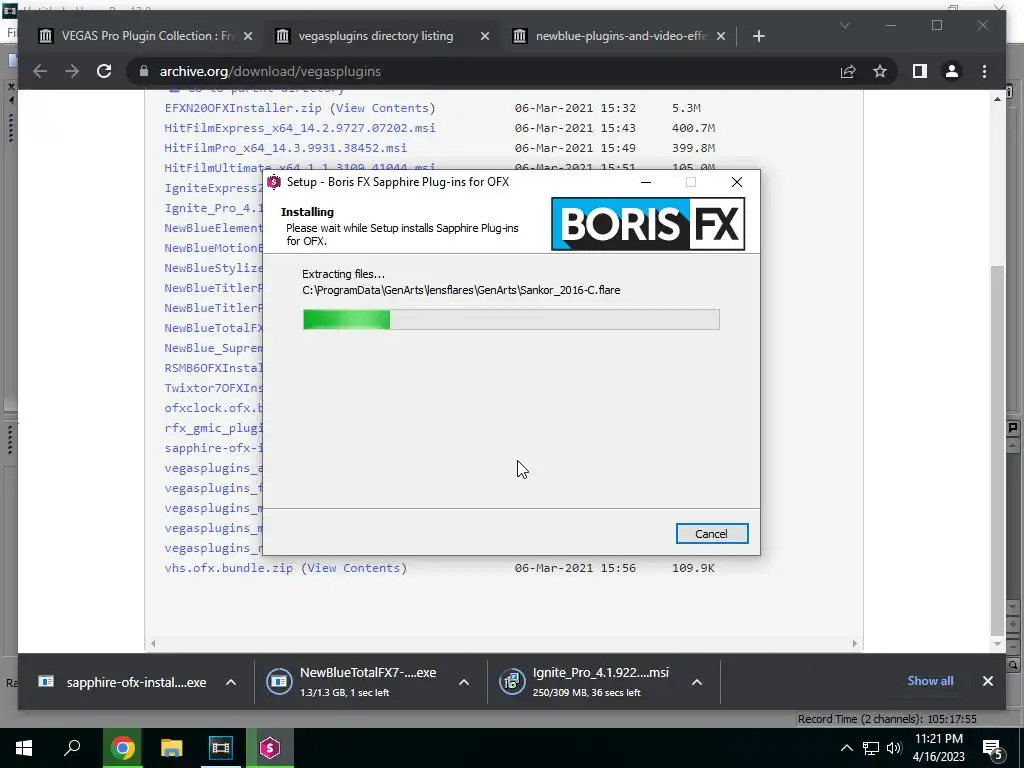The image size is (1024, 768).
Task: Click the Boris FX logo in installer
Action: point(648,224)
